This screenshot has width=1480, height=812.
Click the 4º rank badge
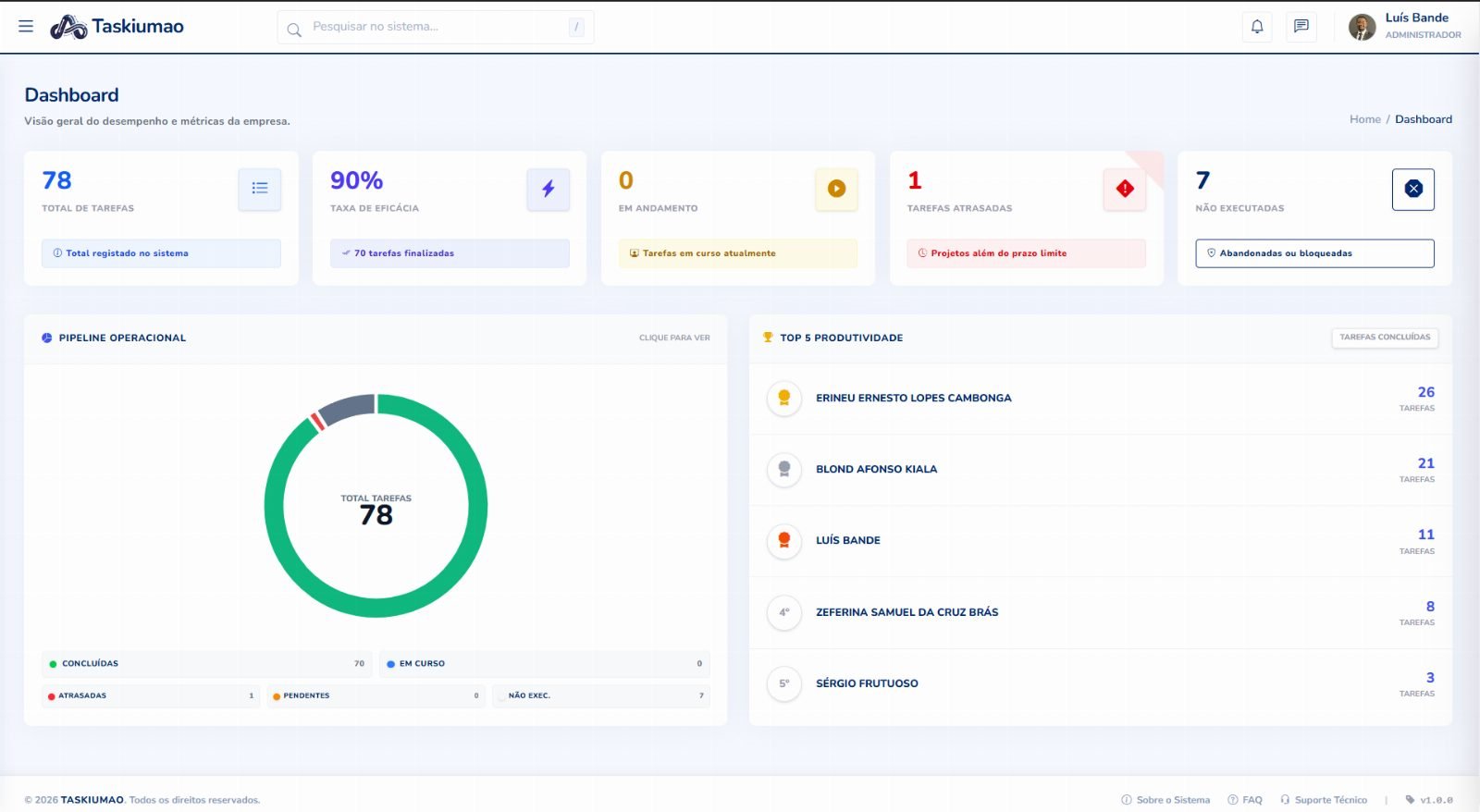coord(784,612)
